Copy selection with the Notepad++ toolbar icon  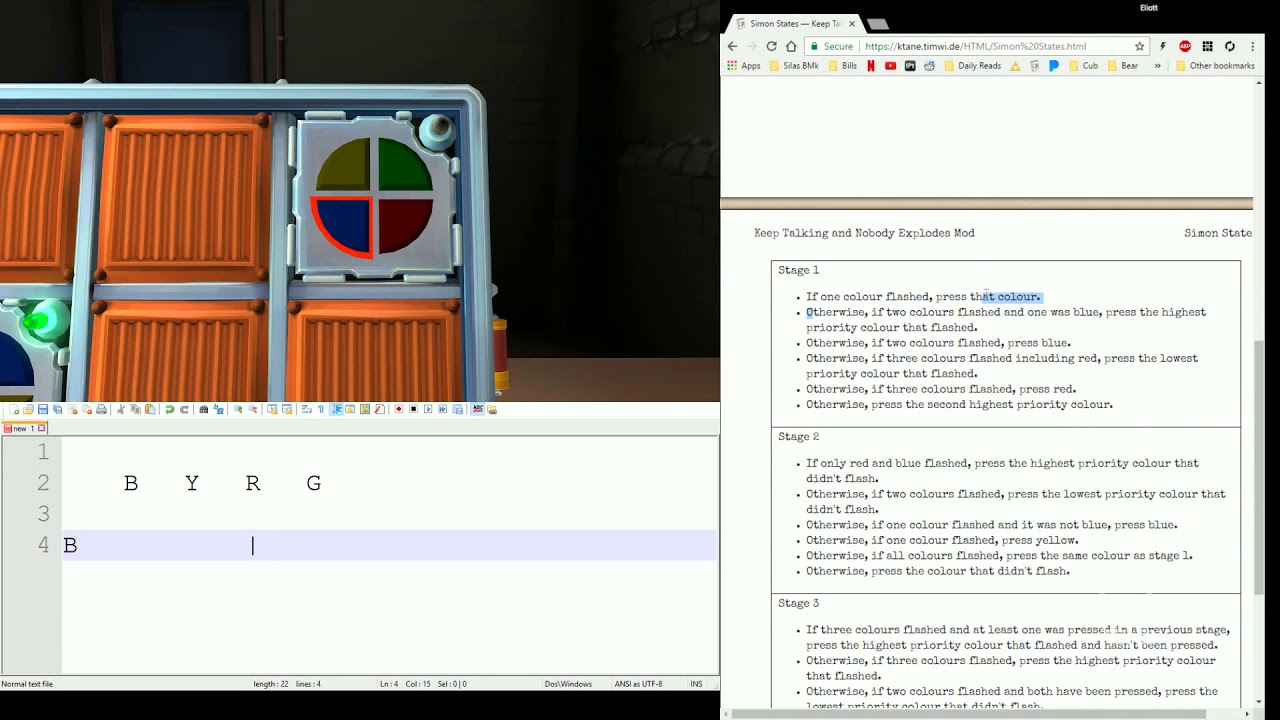coord(136,409)
